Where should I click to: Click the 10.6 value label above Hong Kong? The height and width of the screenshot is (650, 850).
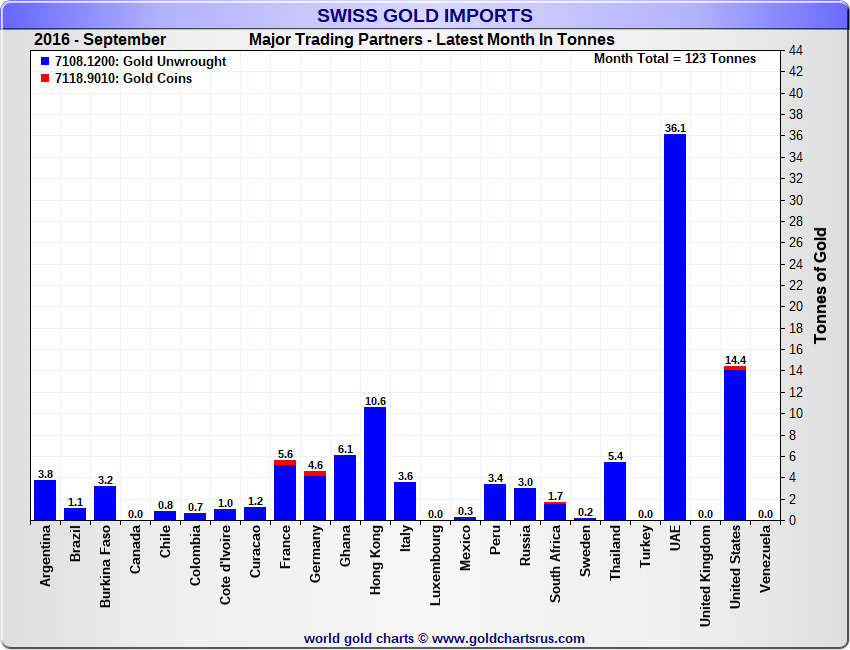375,401
